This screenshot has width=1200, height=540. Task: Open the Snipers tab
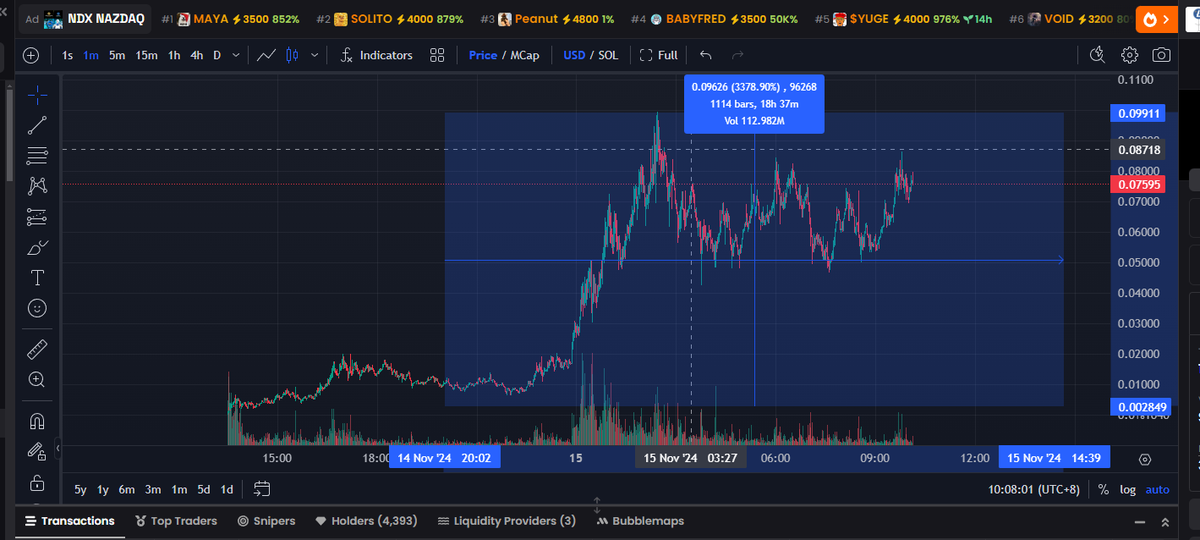(267, 521)
